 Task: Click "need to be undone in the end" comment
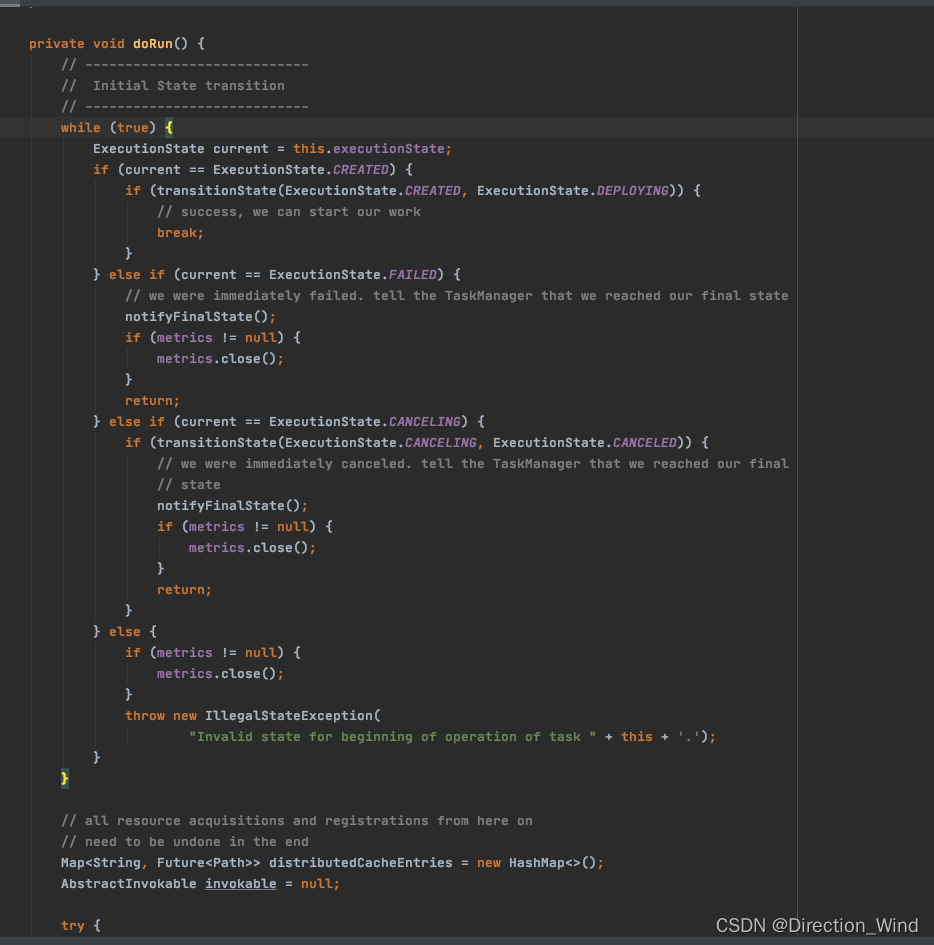184,842
